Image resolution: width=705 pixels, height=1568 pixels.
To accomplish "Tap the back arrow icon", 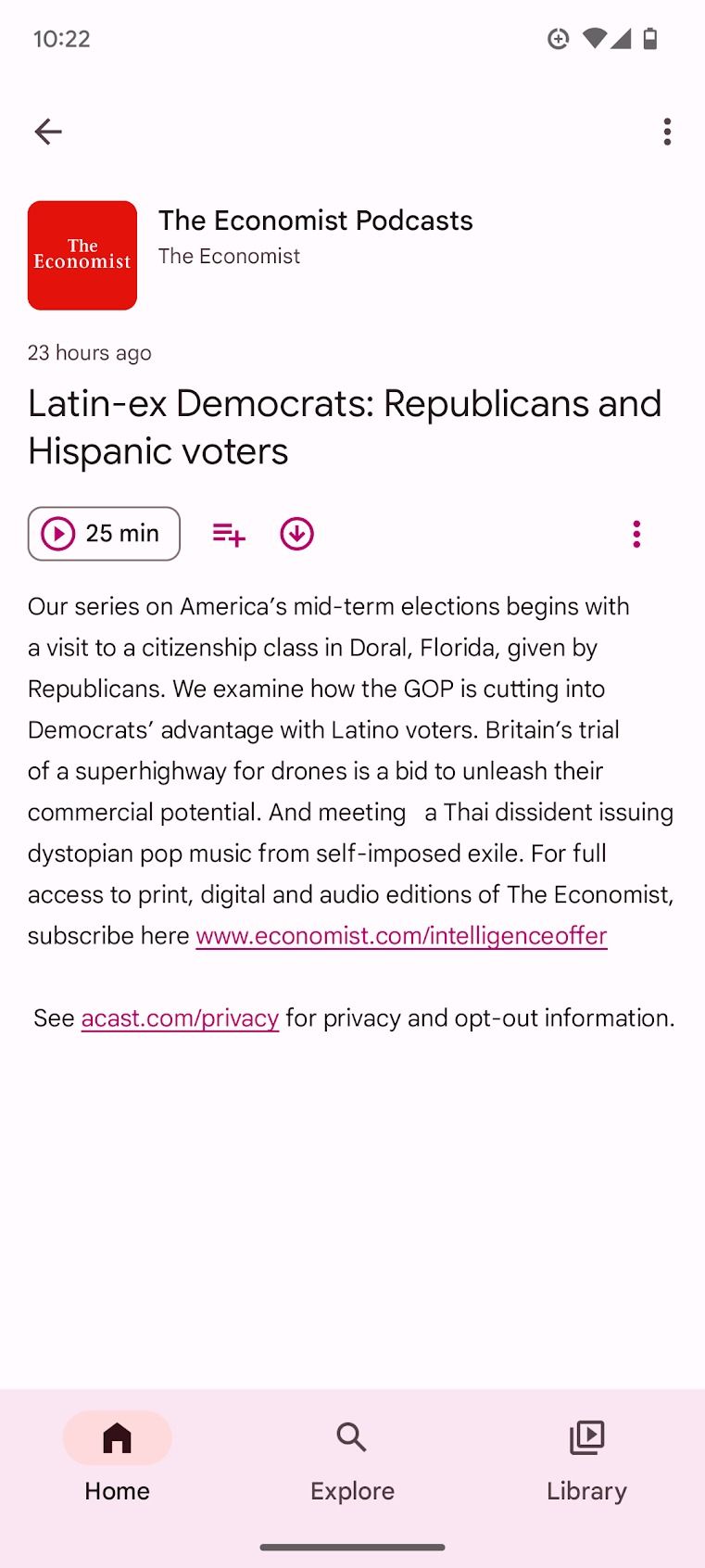I will pos(48,132).
